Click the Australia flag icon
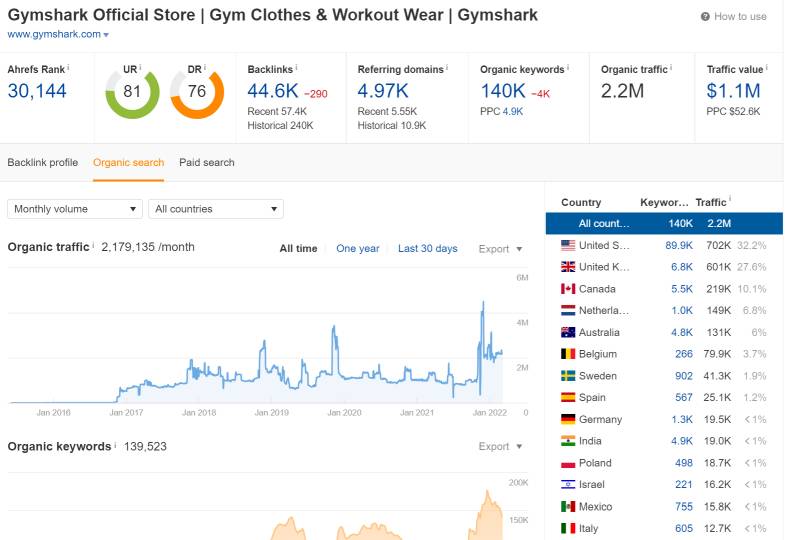 point(568,332)
